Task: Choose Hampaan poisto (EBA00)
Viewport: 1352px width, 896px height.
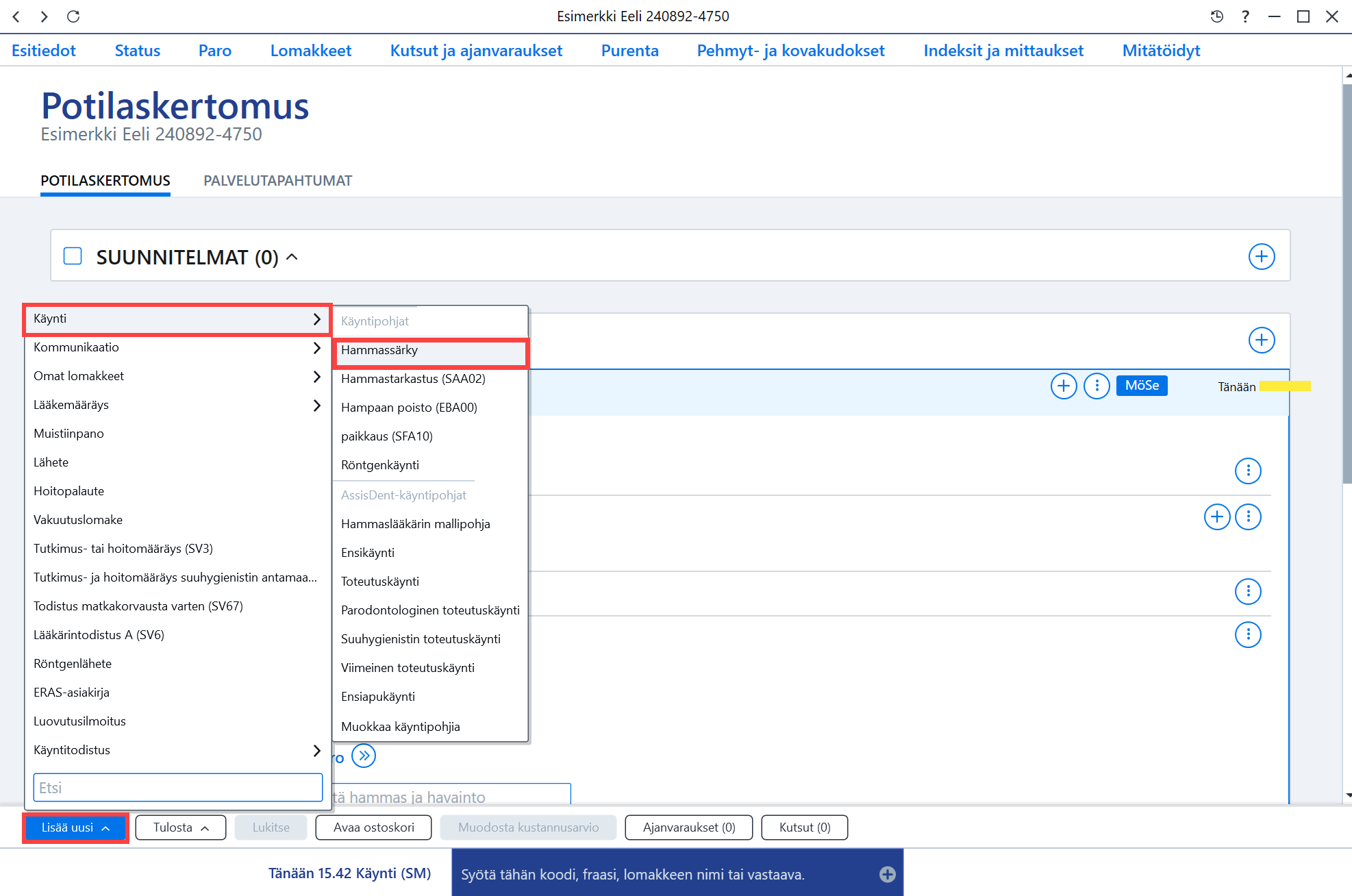Action: pos(430,408)
